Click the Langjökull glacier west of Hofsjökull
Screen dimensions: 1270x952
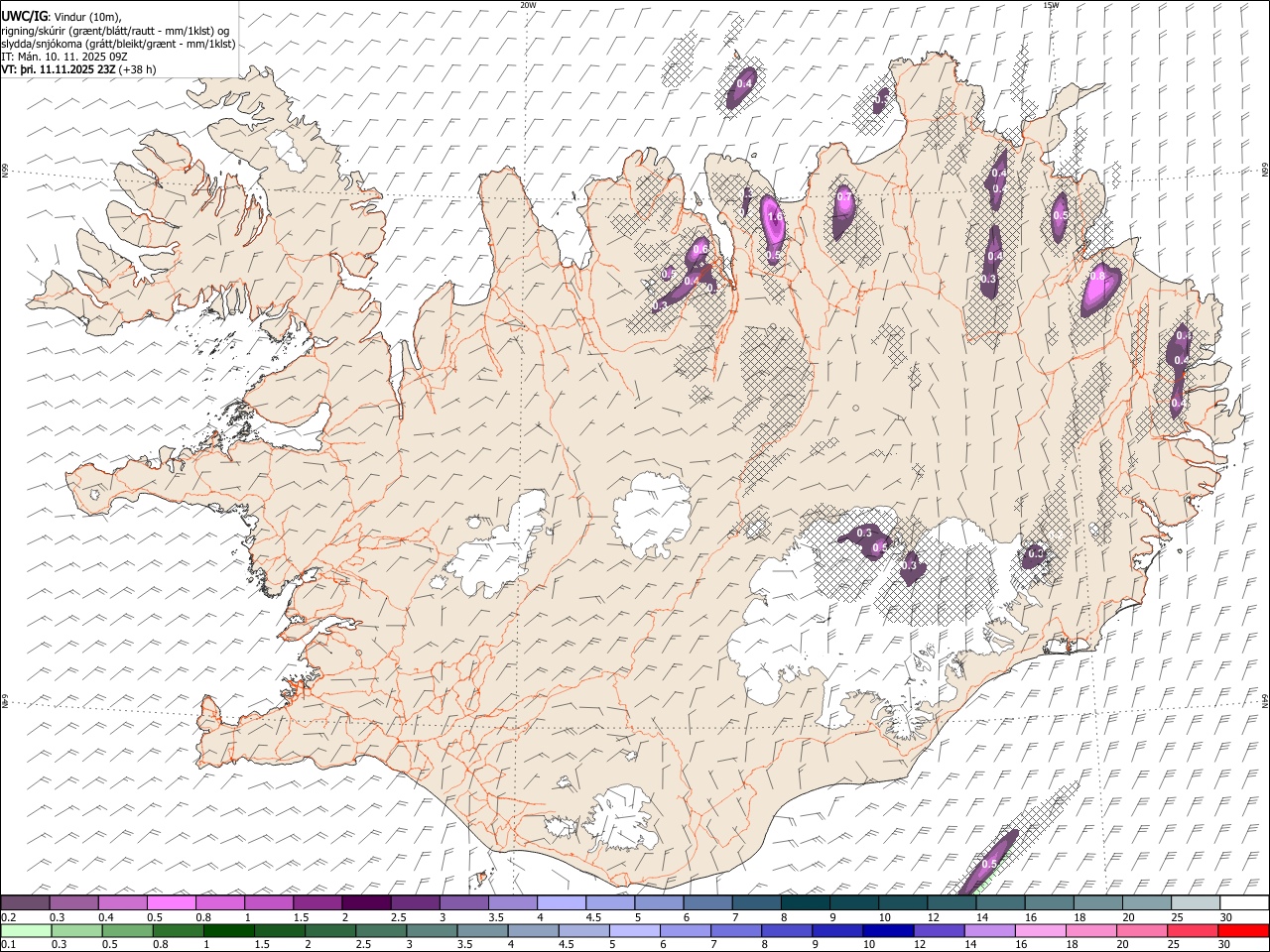point(496,549)
